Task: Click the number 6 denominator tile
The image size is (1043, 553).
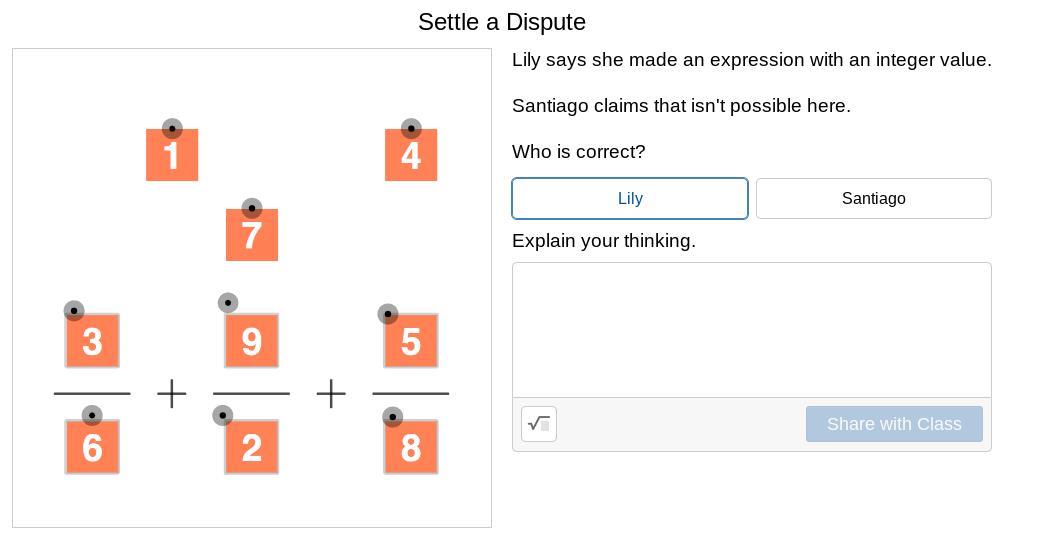Action: (92, 449)
